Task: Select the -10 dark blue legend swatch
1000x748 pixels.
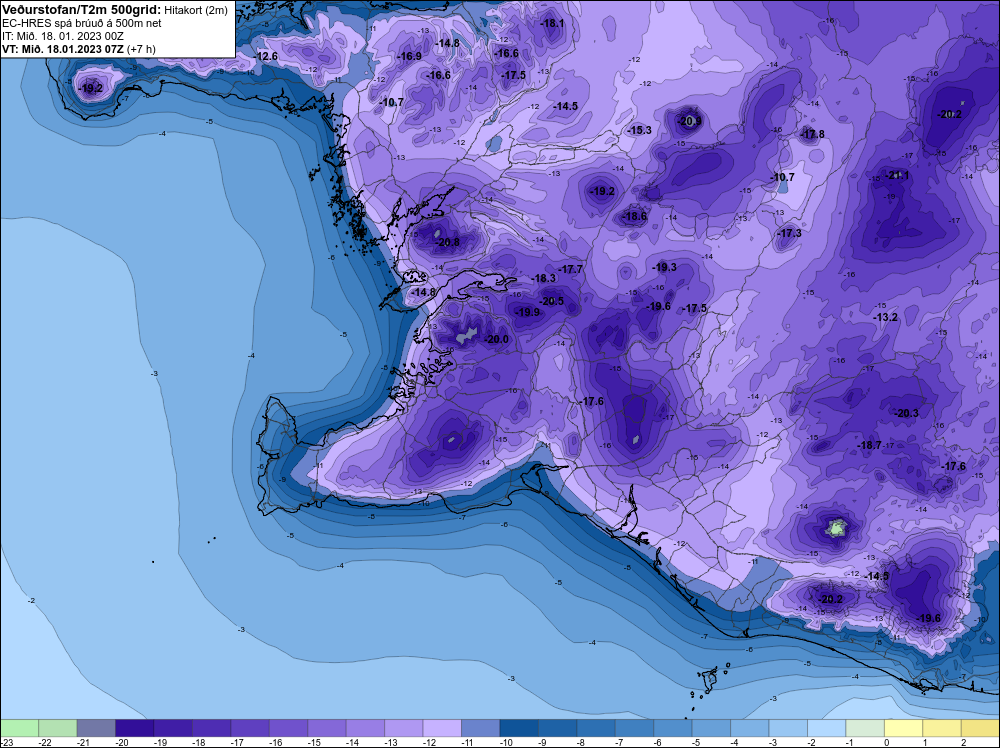Action: 519,728
